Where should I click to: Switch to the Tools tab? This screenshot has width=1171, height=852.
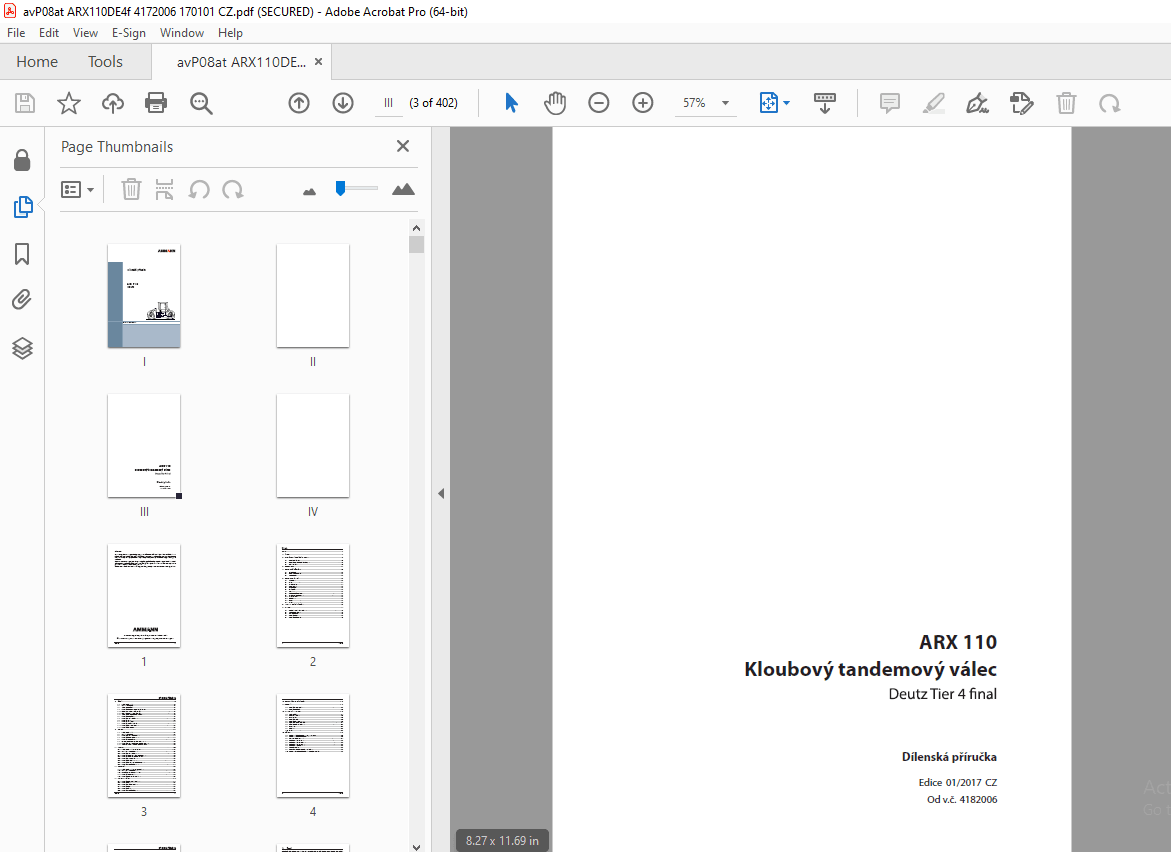pyautogui.click(x=105, y=62)
